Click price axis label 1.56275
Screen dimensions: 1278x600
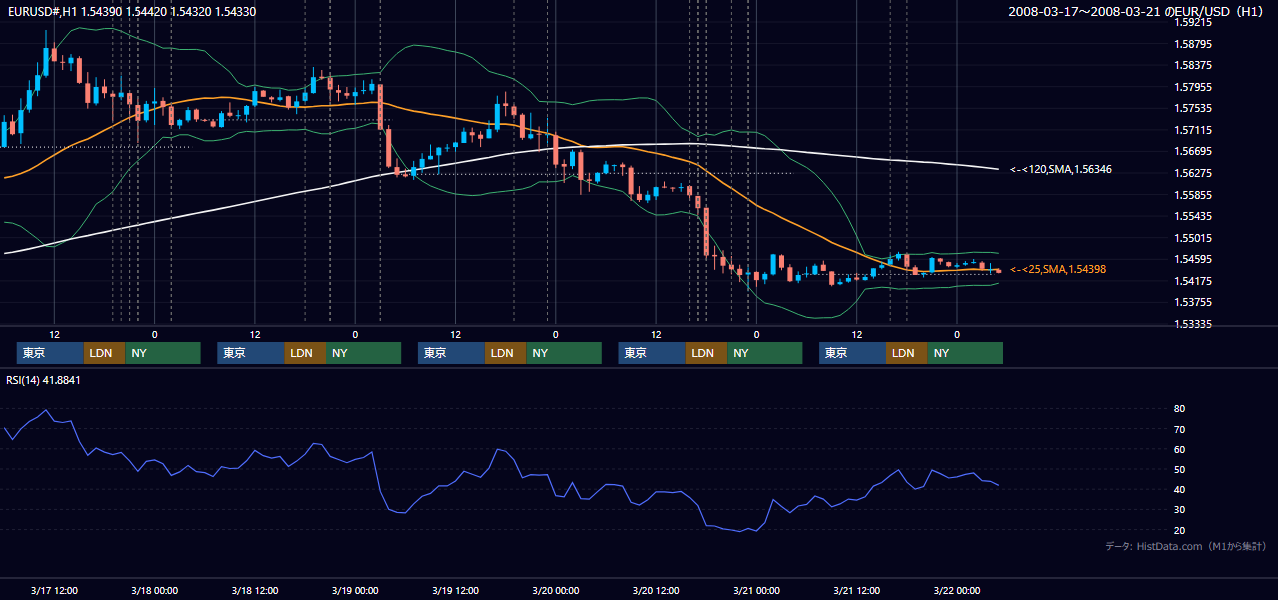pos(1194,173)
